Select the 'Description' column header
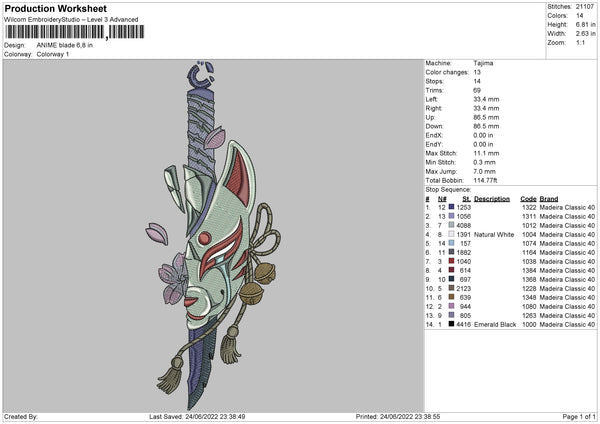Viewport: 600px width, 424px height. click(492, 199)
